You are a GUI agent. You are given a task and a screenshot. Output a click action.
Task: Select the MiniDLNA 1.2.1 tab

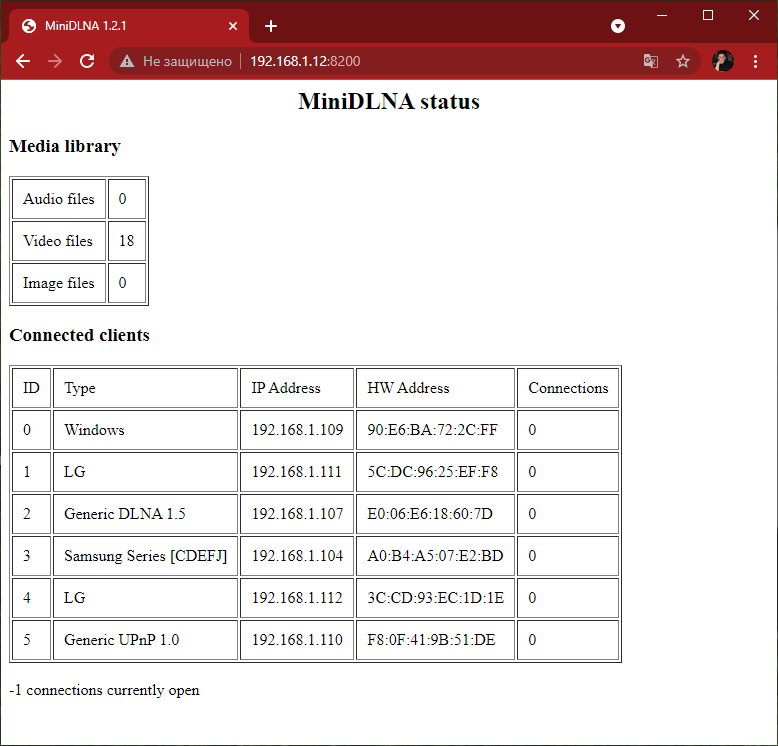click(x=129, y=26)
